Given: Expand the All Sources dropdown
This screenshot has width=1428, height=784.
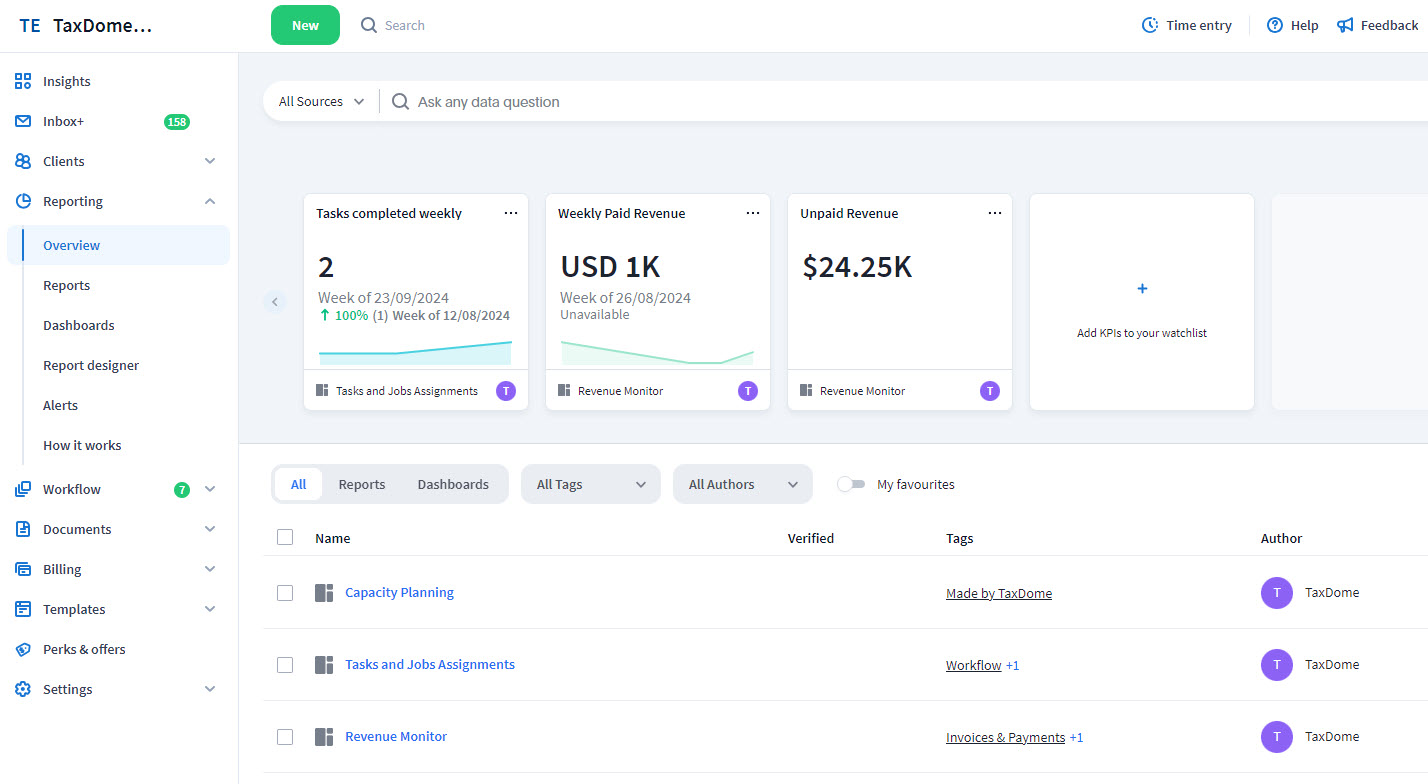Looking at the screenshot, I should tap(321, 101).
